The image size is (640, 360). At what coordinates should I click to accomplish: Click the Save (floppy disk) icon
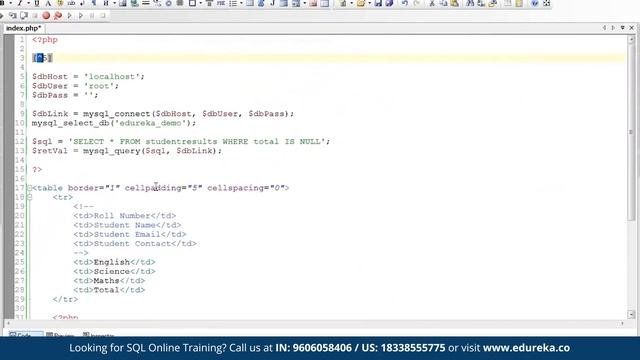(378, 3)
